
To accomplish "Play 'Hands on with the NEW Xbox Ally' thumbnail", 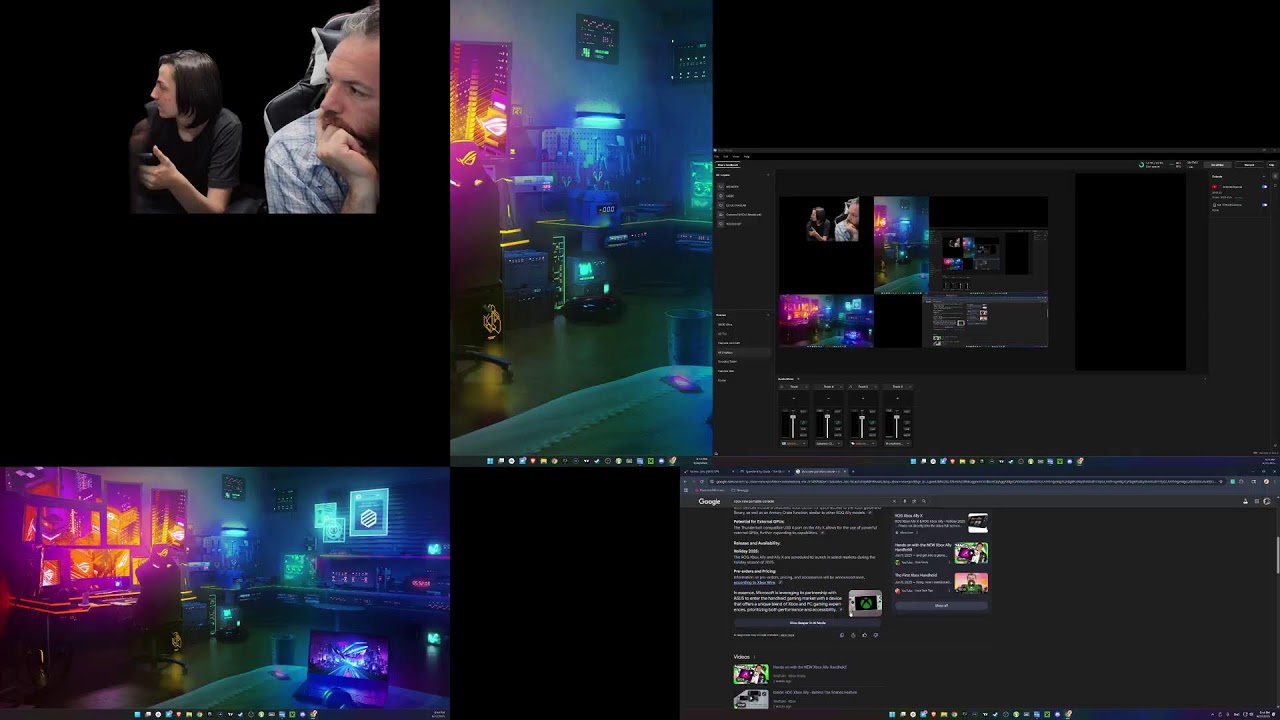I will (x=751, y=674).
